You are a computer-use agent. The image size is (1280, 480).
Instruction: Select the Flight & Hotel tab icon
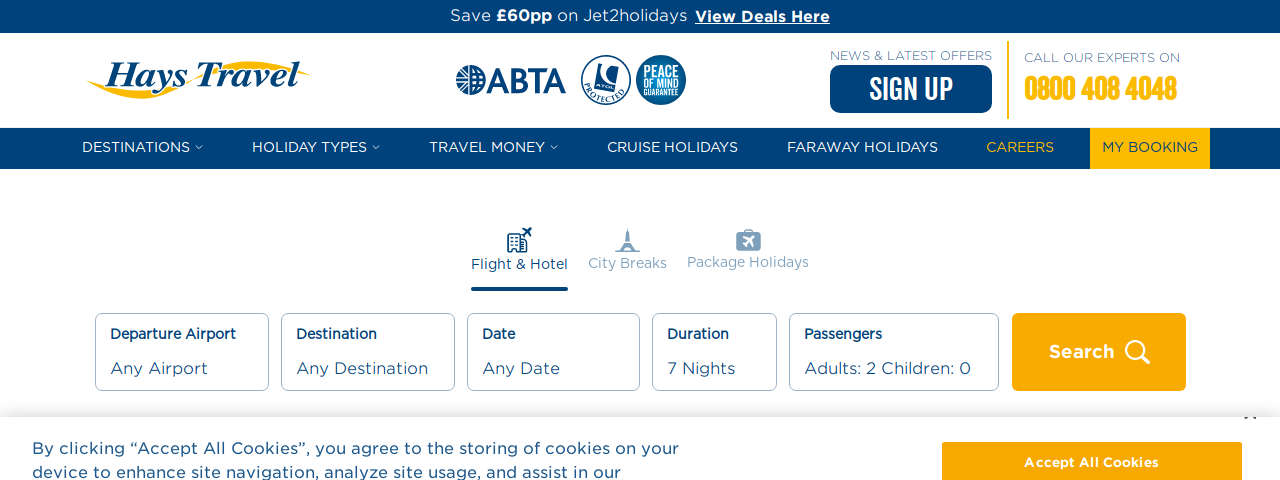[519, 240]
